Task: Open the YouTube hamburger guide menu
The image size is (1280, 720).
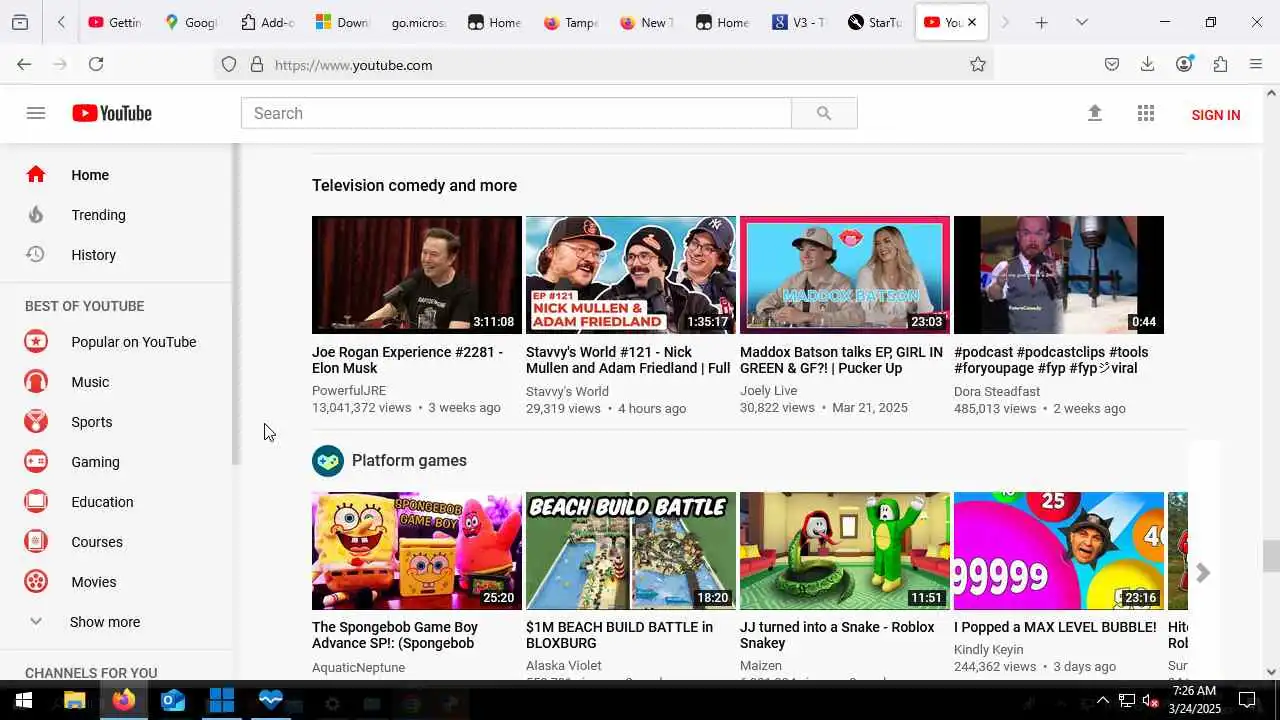Action: (36, 113)
